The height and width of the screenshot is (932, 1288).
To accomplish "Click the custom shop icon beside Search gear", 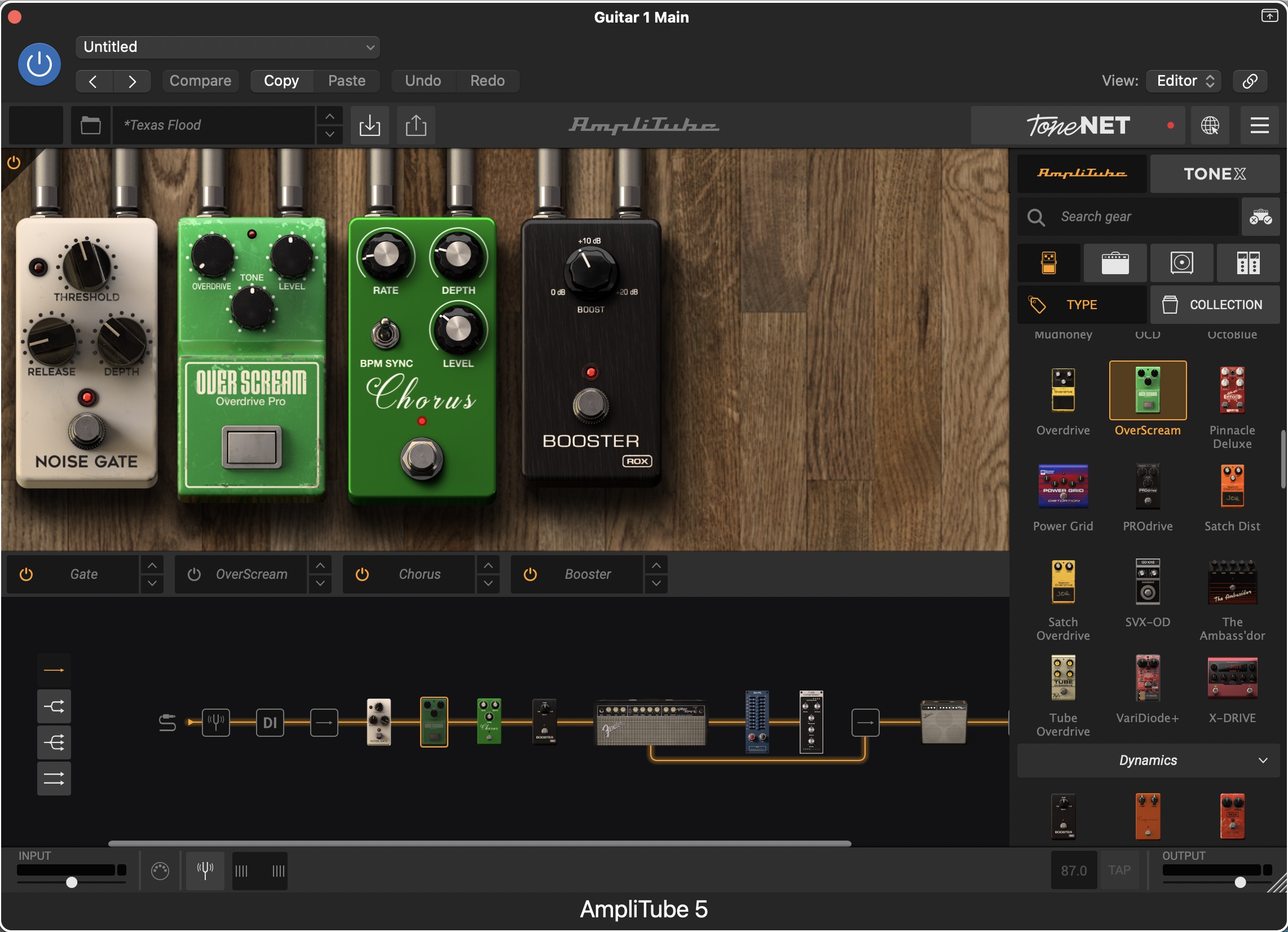I will coord(1260,217).
